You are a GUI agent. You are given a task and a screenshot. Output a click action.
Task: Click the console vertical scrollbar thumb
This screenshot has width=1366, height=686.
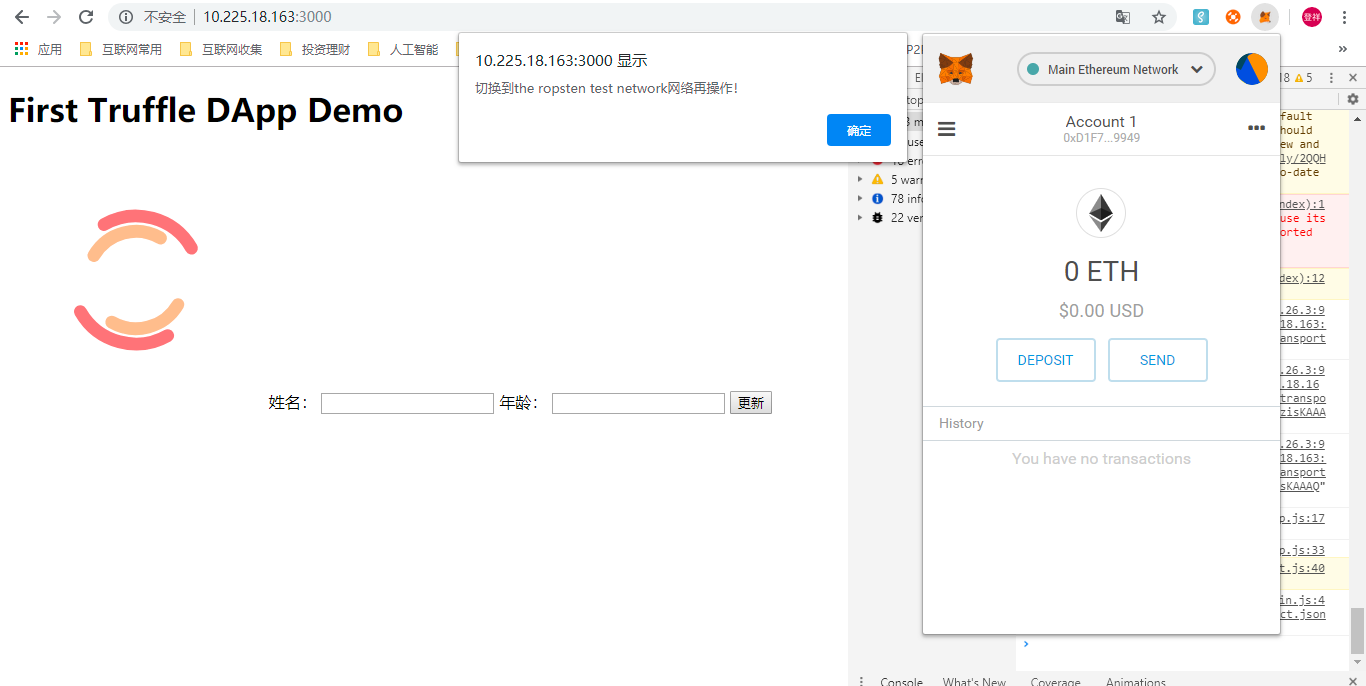point(1357,630)
